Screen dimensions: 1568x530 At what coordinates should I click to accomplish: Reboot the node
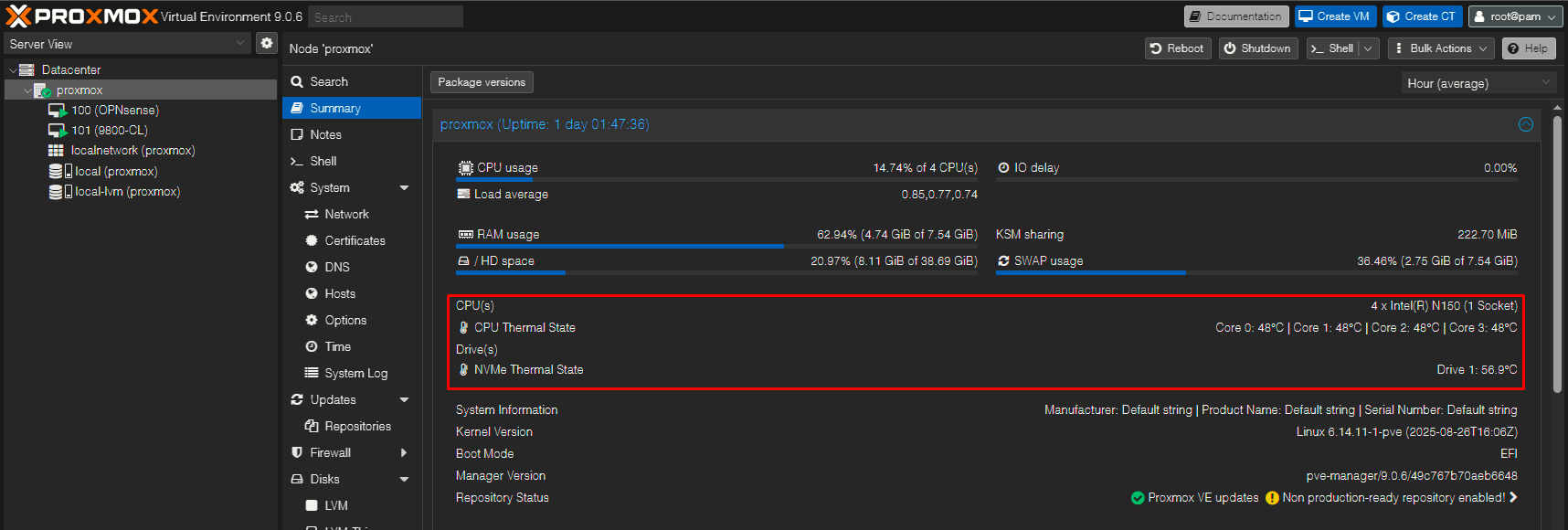(1178, 48)
